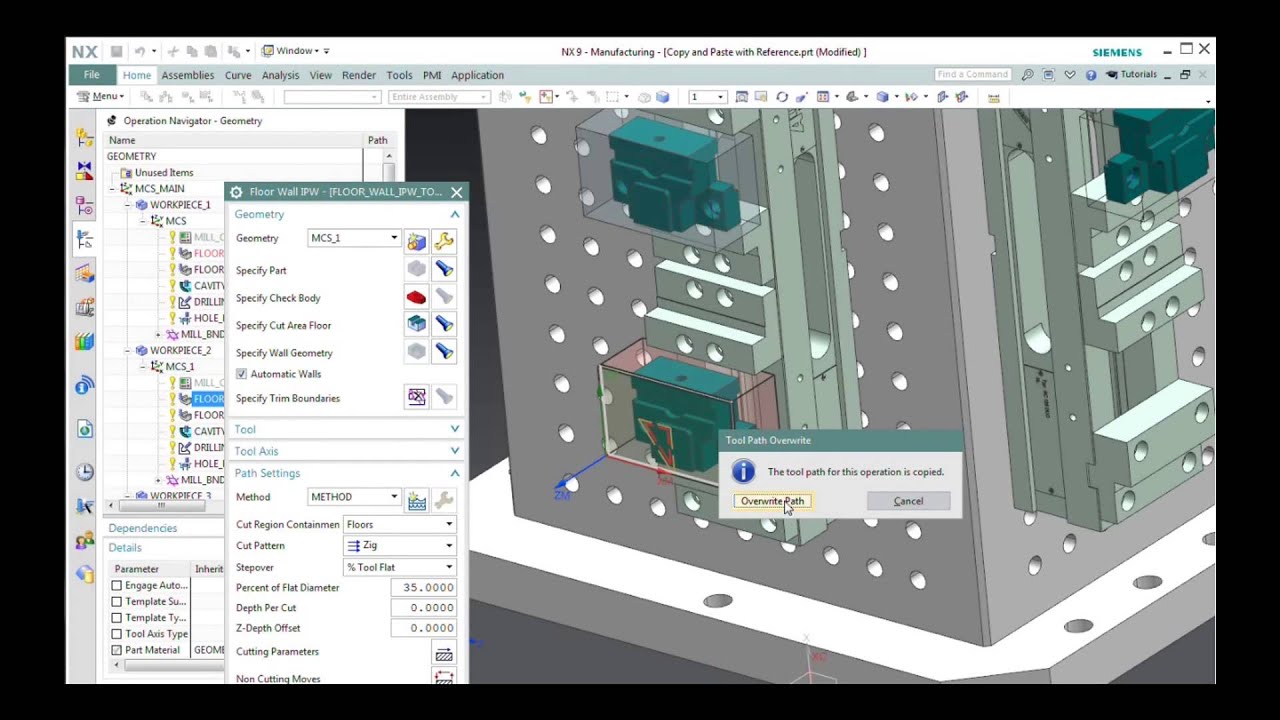Open the File menu
Viewport: 1280px width, 720px height.
[x=91, y=75]
